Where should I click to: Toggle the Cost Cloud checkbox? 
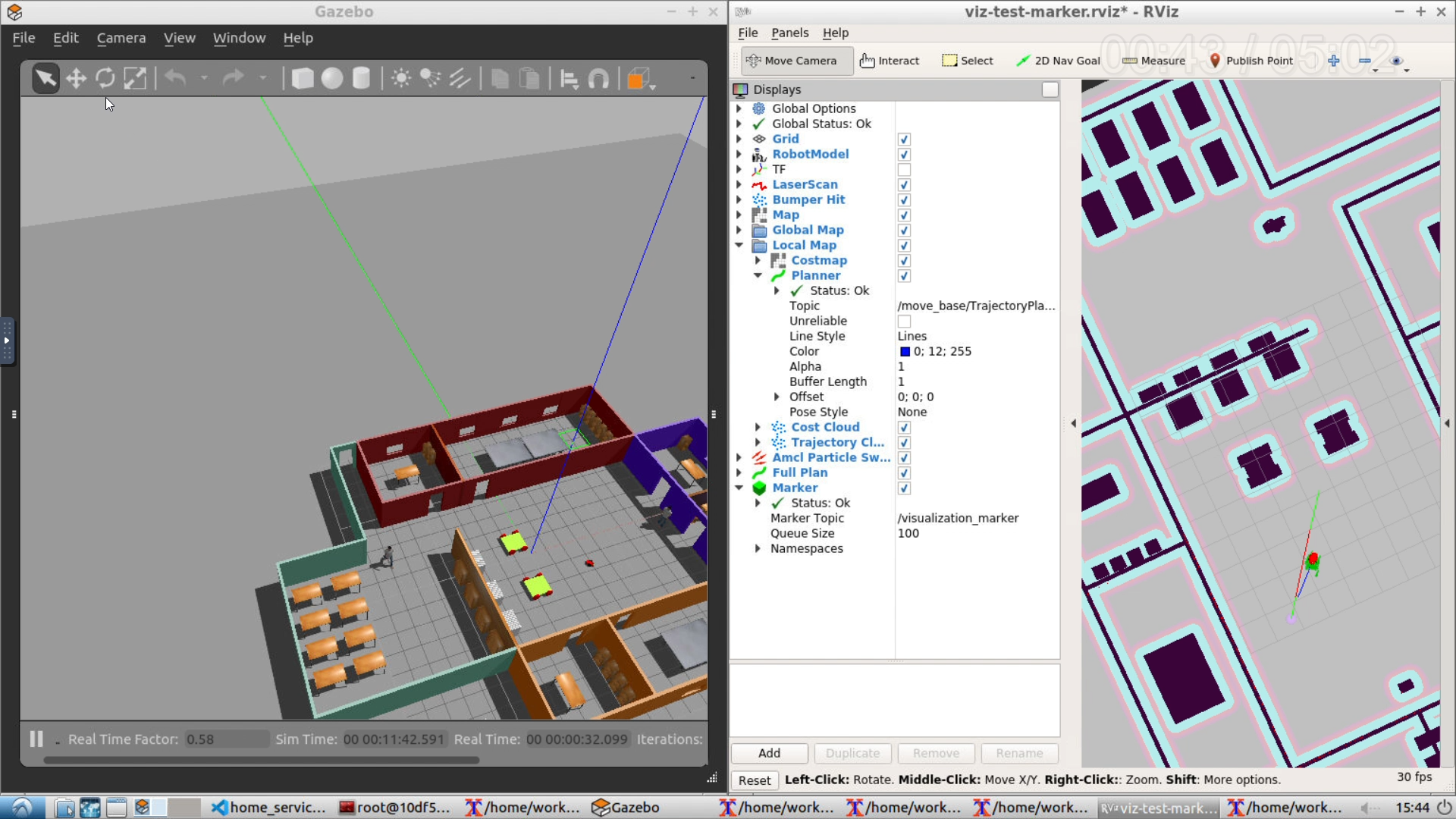(904, 427)
